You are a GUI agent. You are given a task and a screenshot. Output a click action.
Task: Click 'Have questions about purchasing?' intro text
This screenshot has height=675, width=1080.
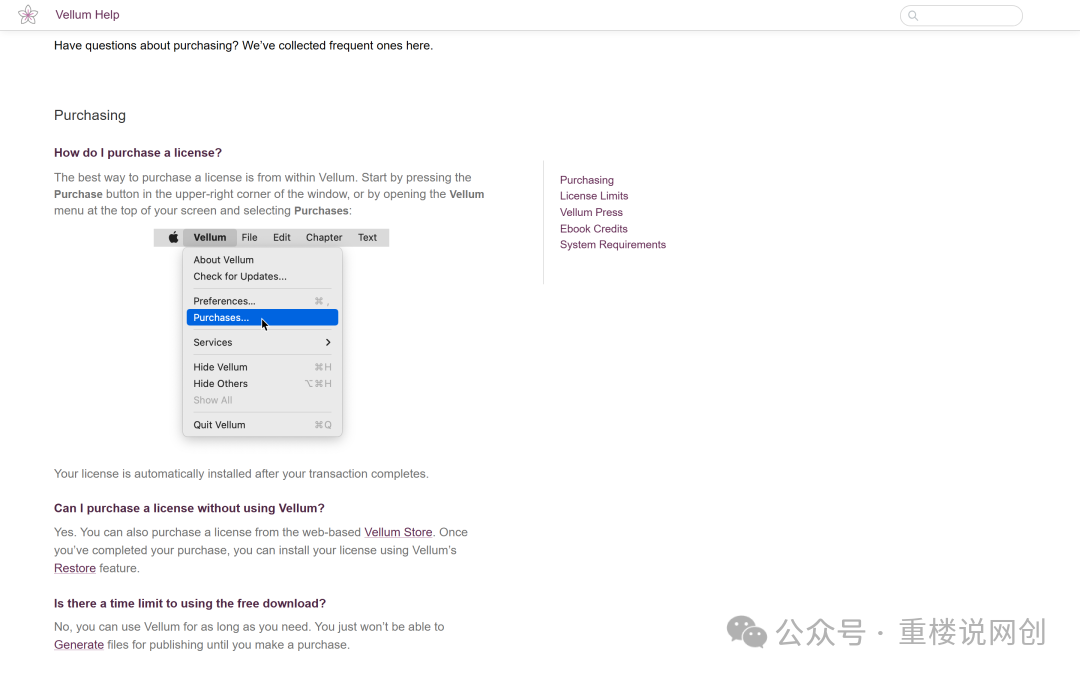coord(243,45)
